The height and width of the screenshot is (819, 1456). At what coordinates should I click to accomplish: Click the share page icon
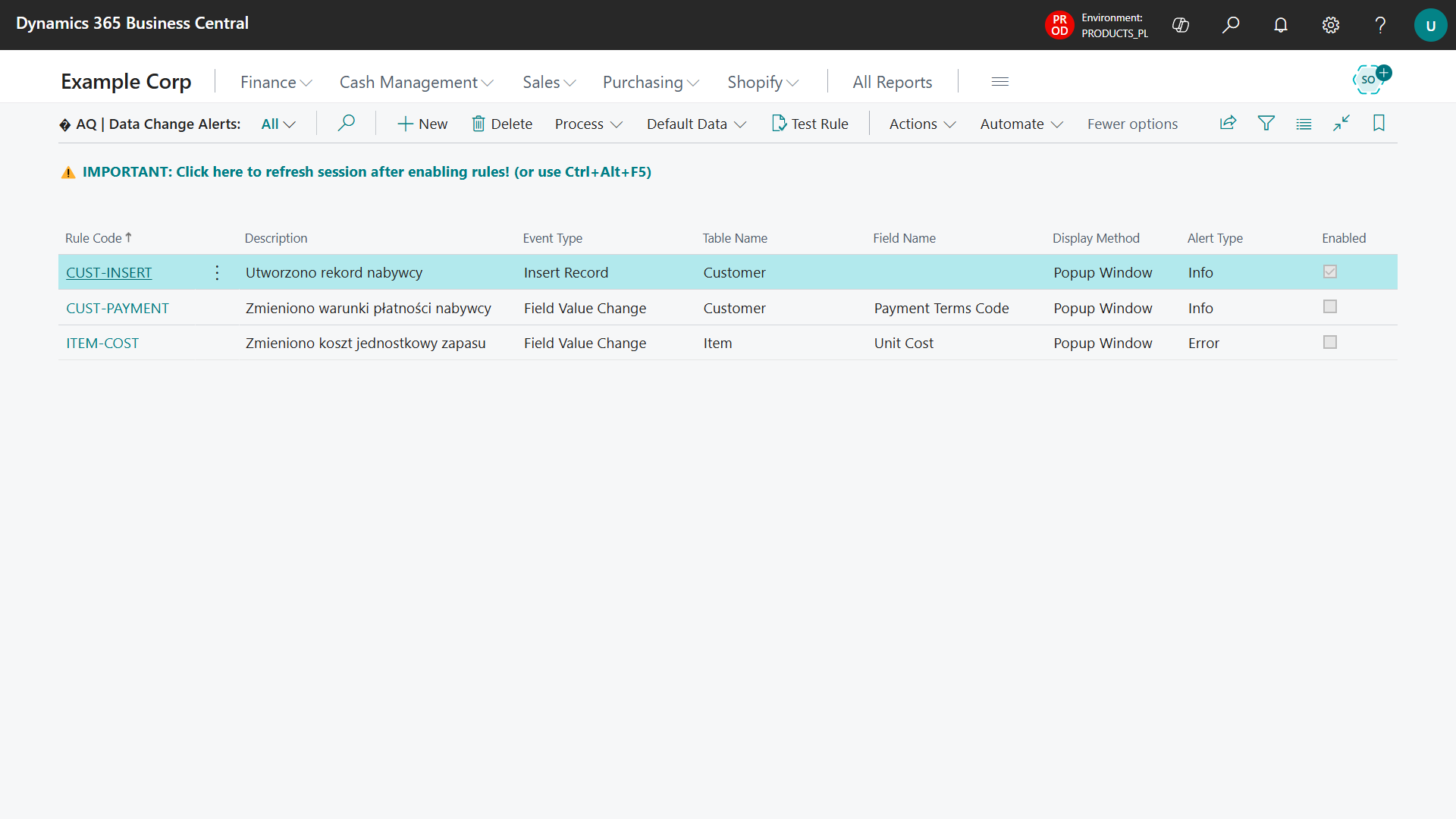(1228, 124)
